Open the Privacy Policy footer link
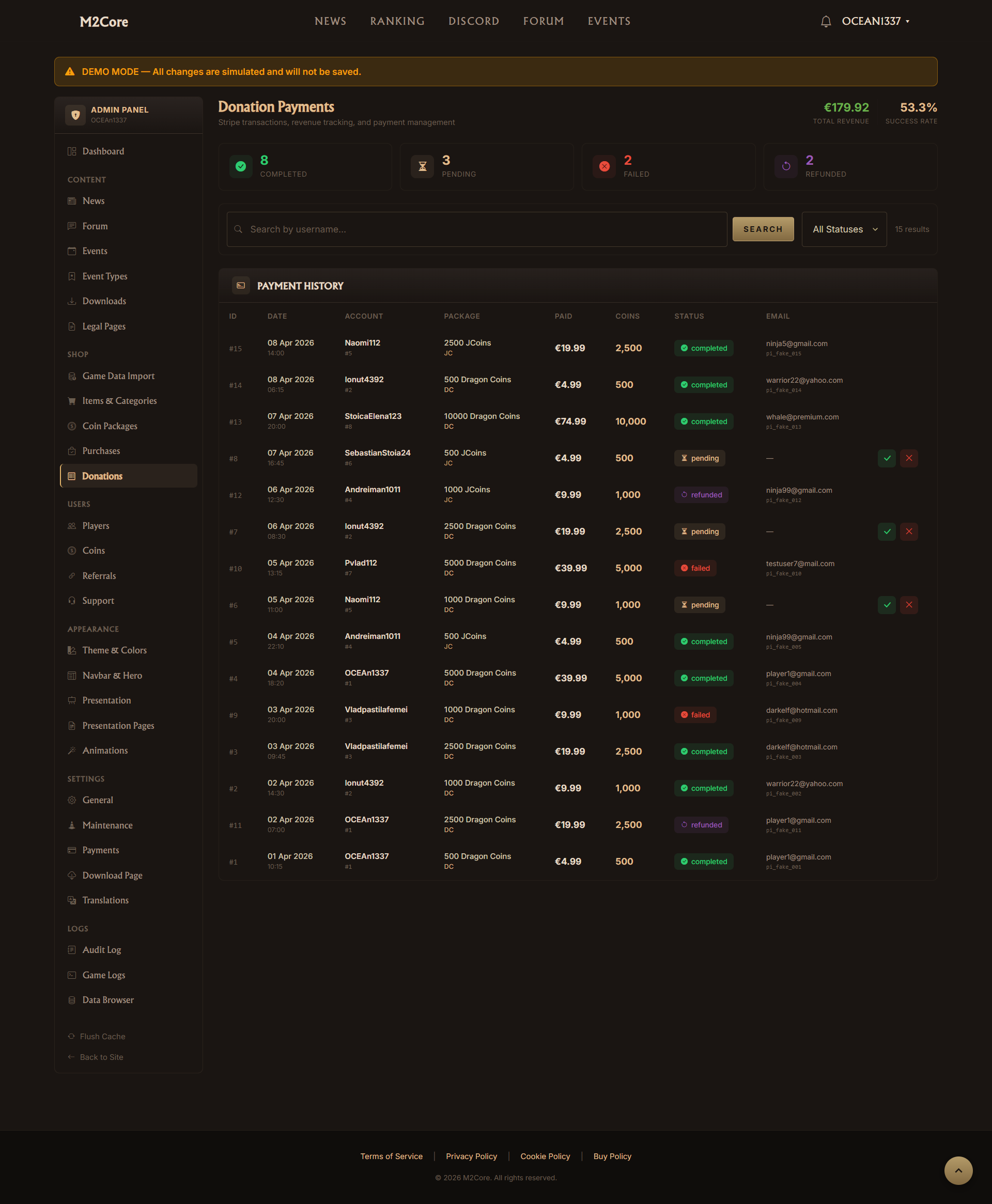The height and width of the screenshot is (1204, 992). [471, 1156]
